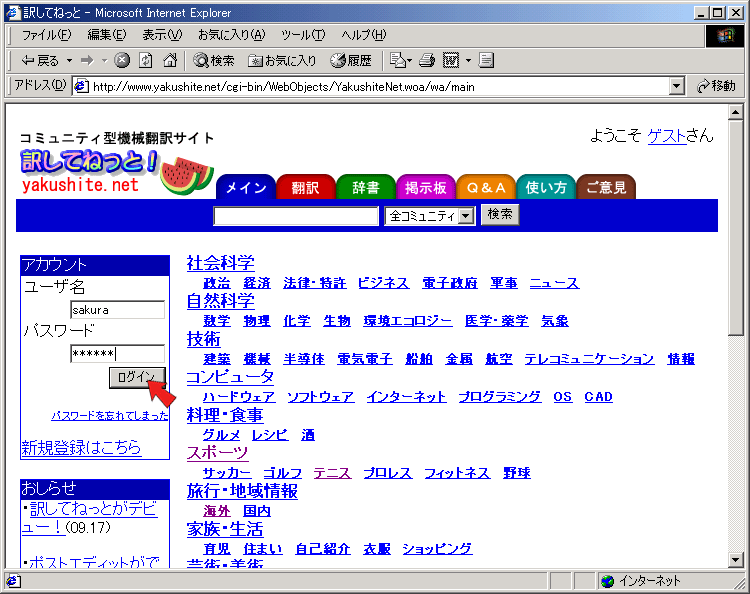The height and width of the screenshot is (594, 750).
Task: Switch to the 辞書 tab
Action: point(366,187)
